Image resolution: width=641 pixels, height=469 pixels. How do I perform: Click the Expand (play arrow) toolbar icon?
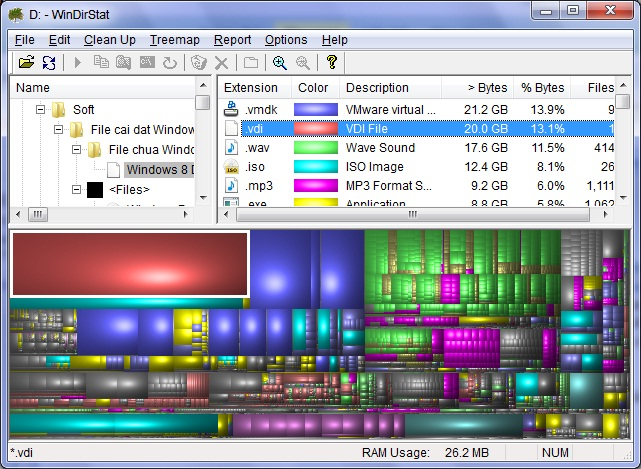78,63
